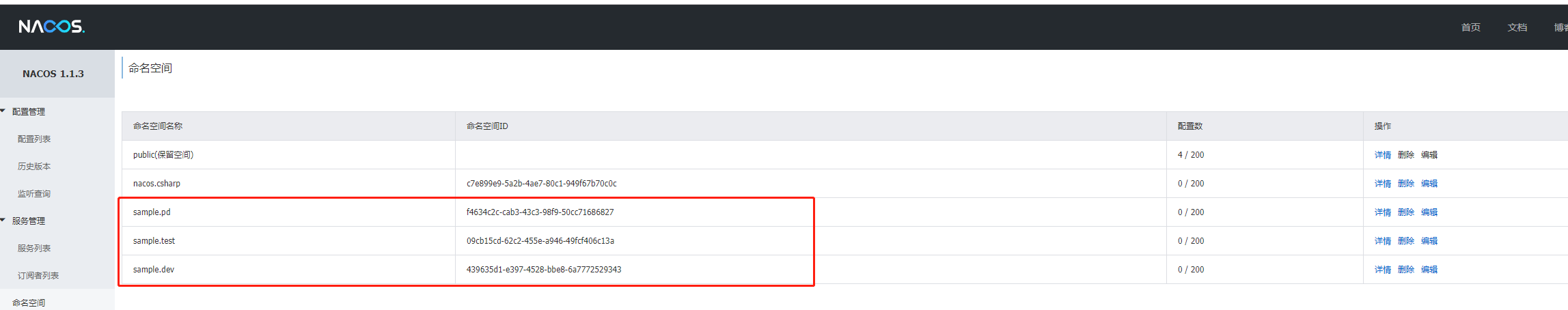Show 详情 for sample.test namespace
The height and width of the screenshot is (310, 1568).
(1383, 241)
